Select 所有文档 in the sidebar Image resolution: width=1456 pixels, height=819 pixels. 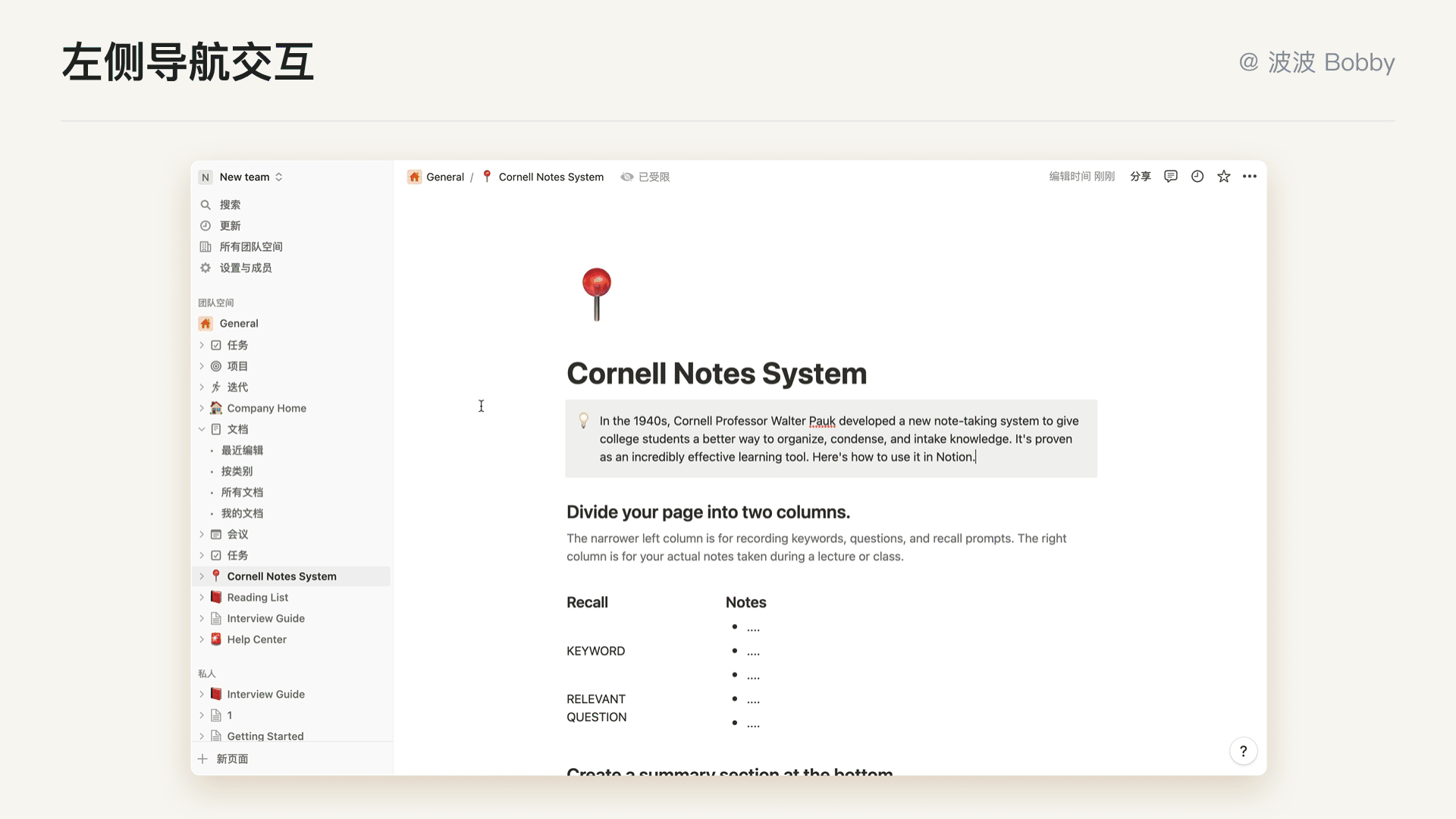[242, 492]
